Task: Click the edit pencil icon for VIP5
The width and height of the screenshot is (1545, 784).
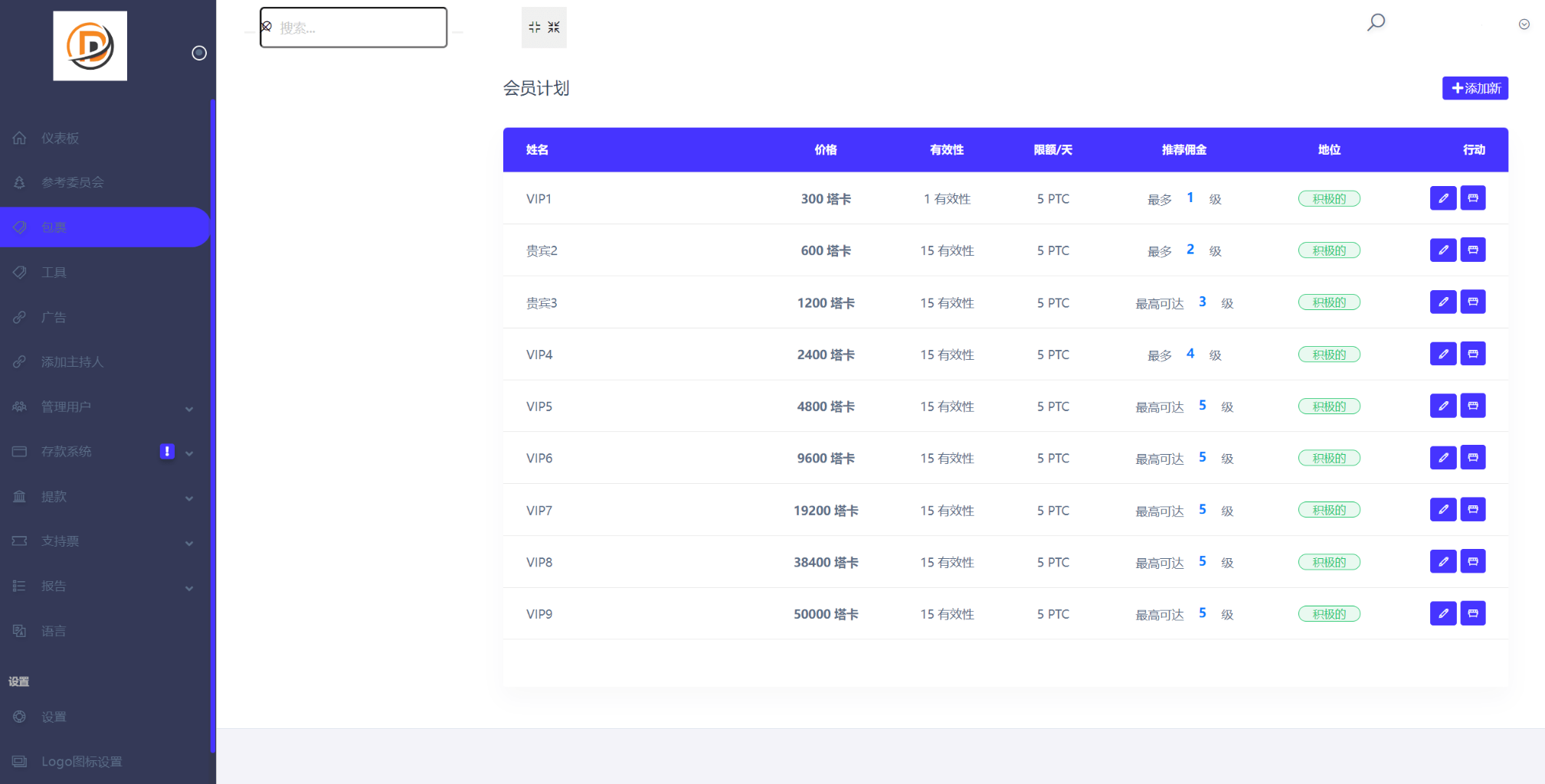Action: pos(1443,406)
